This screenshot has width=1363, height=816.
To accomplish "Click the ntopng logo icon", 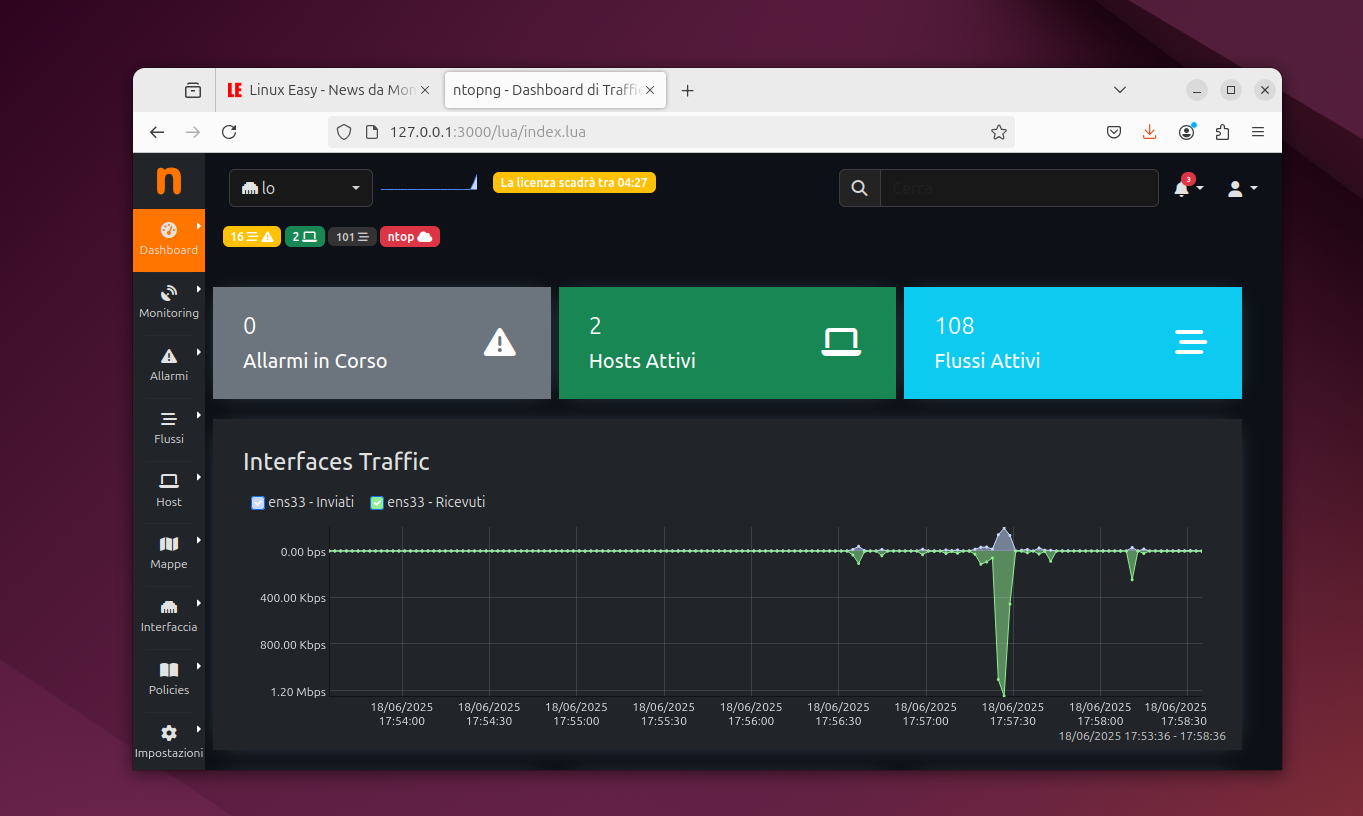I will tap(169, 181).
